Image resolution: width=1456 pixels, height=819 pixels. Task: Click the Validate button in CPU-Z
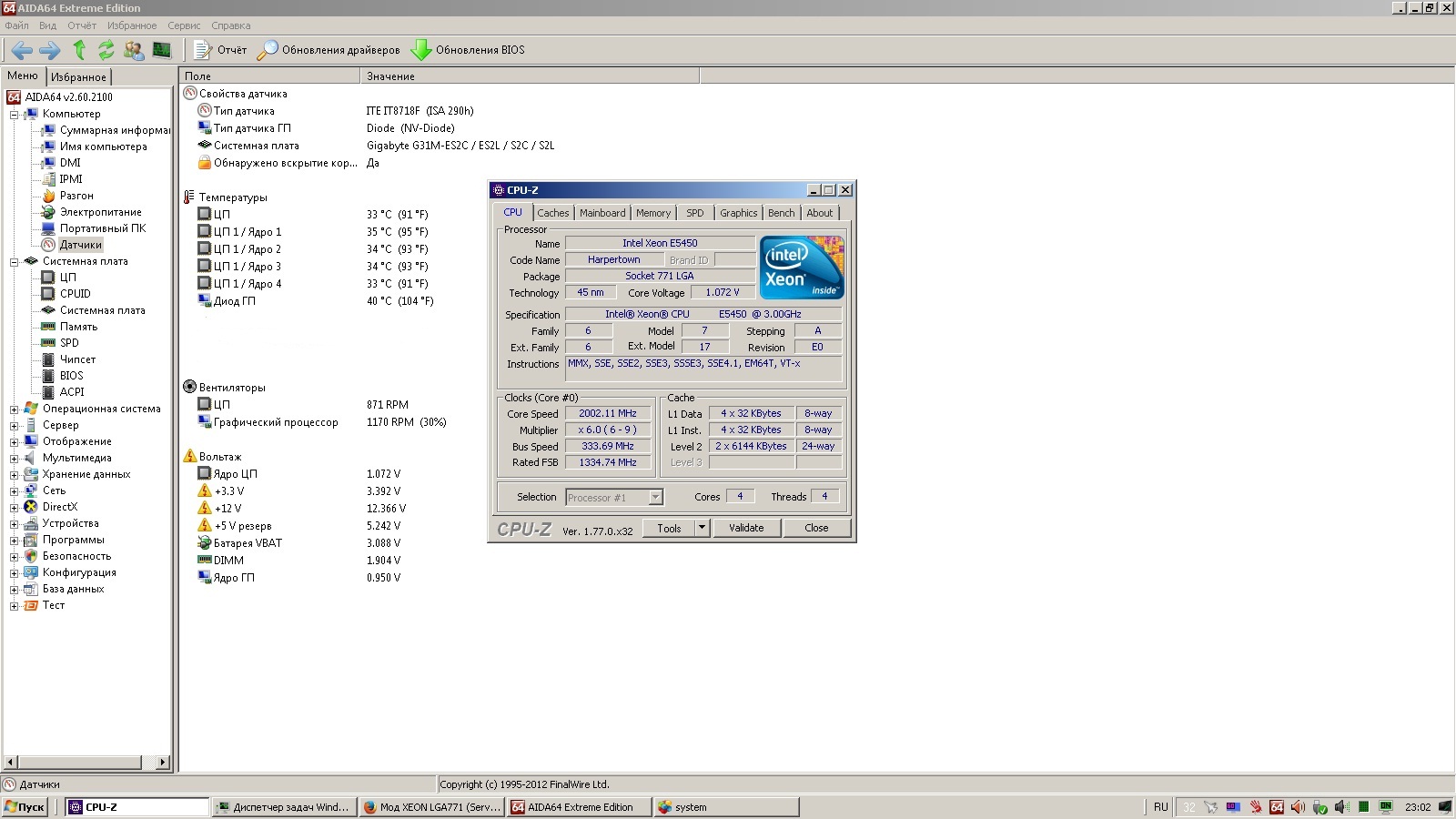click(746, 528)
